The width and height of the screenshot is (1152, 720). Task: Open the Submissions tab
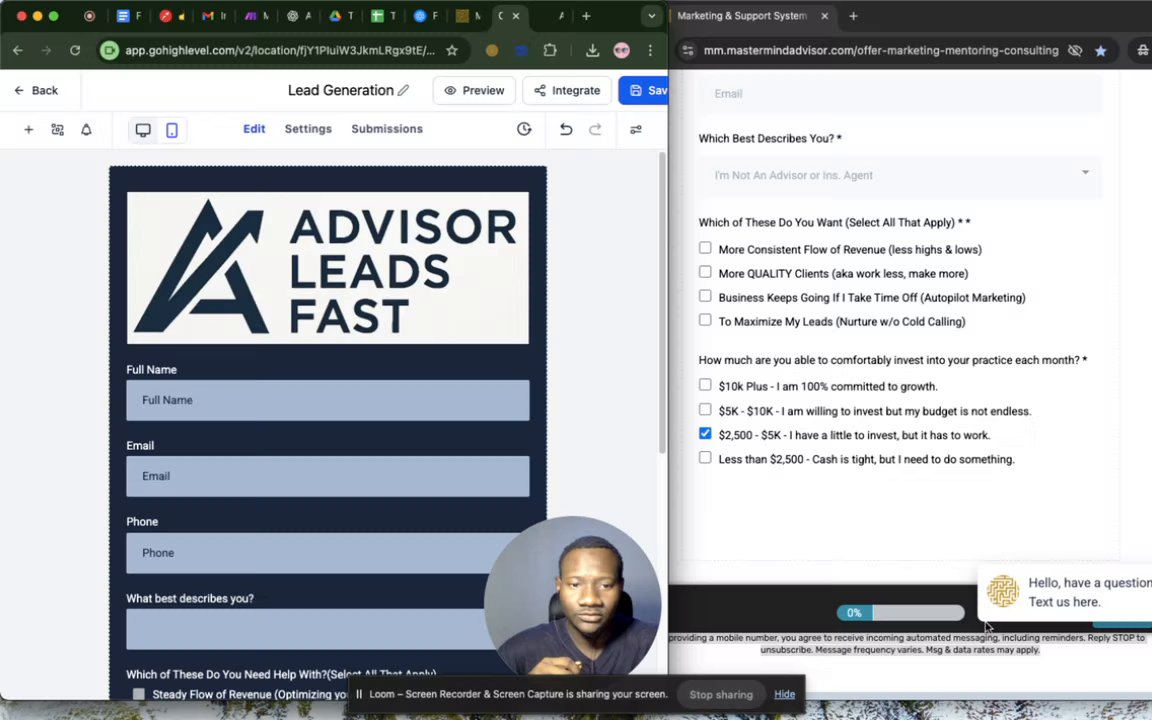tap(386, 129)
